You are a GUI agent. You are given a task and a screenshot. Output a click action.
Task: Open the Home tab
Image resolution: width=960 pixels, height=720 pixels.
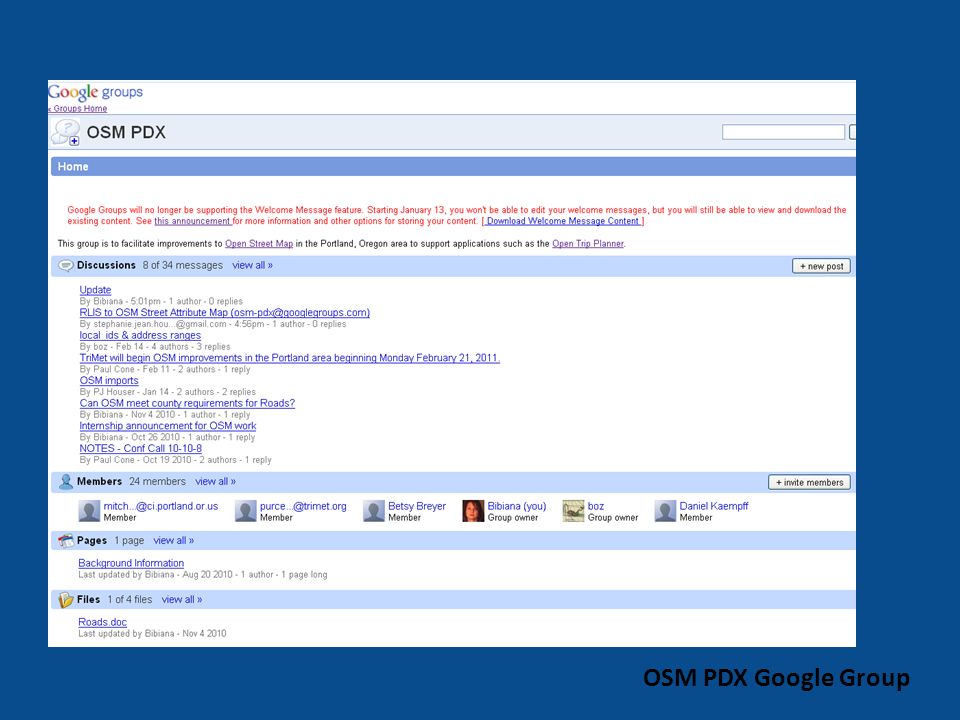[73, 167]
